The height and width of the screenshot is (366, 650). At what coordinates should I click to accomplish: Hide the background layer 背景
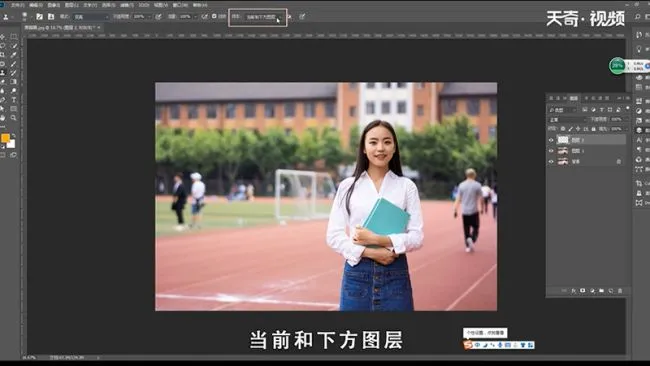(x=551, y=162)
